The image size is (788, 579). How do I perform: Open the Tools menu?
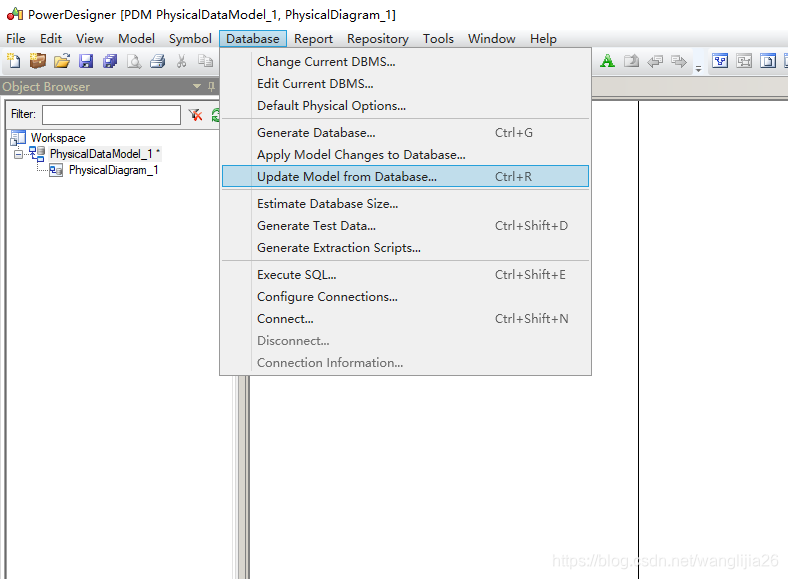click(x=438, y=39)
